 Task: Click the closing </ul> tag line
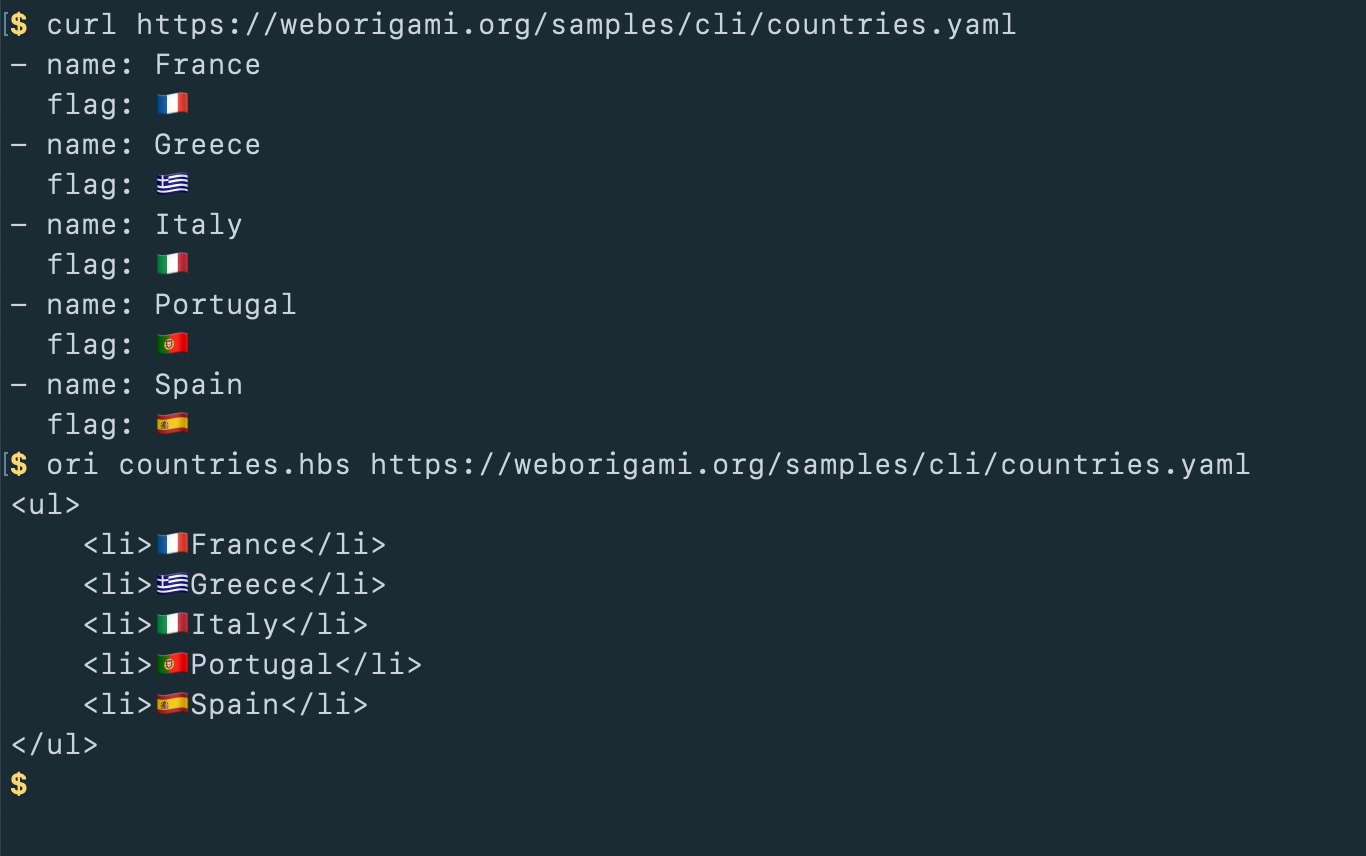point(54,745)
